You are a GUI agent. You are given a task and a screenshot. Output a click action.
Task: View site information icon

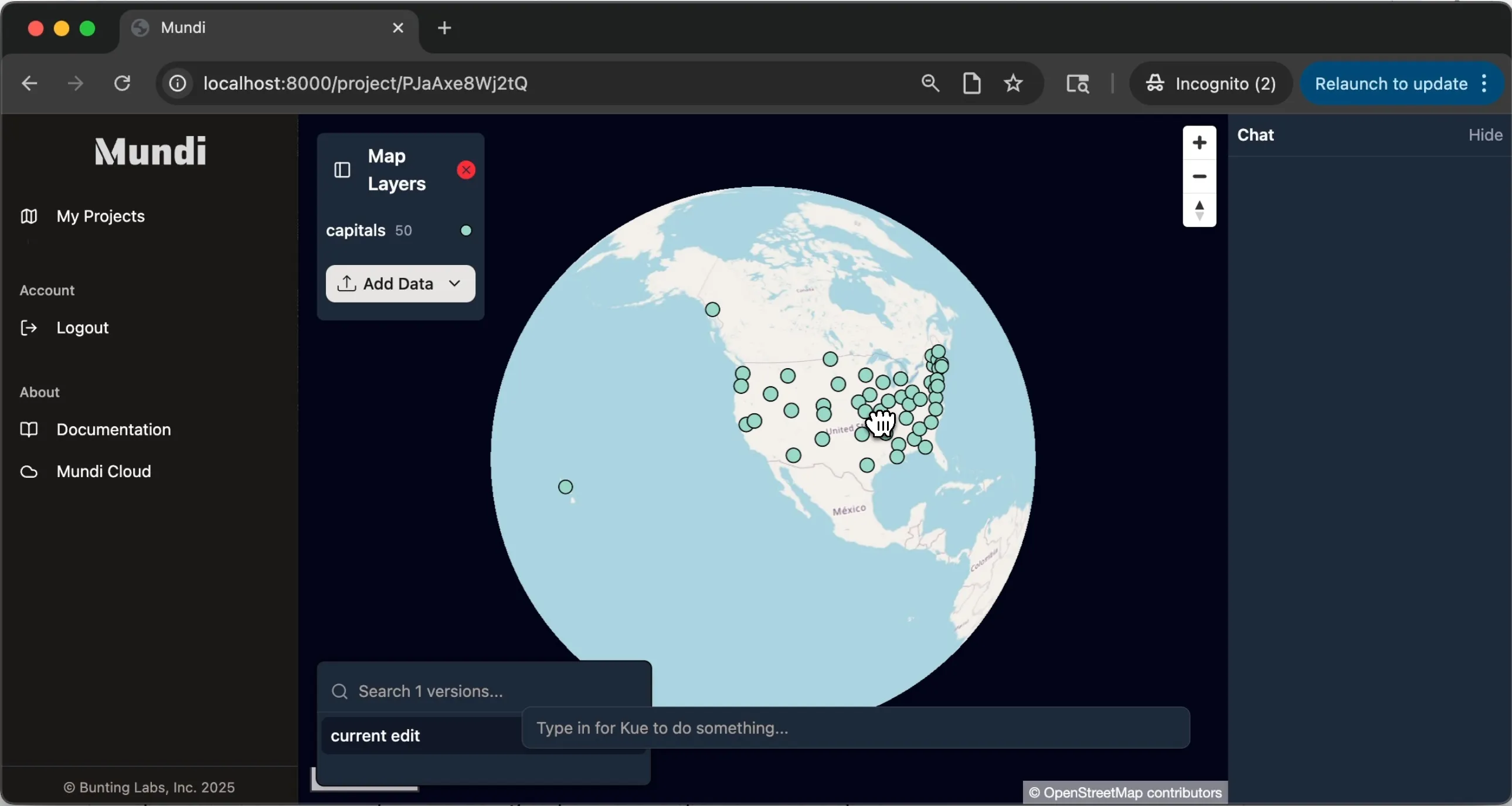[x=178, y=83]
